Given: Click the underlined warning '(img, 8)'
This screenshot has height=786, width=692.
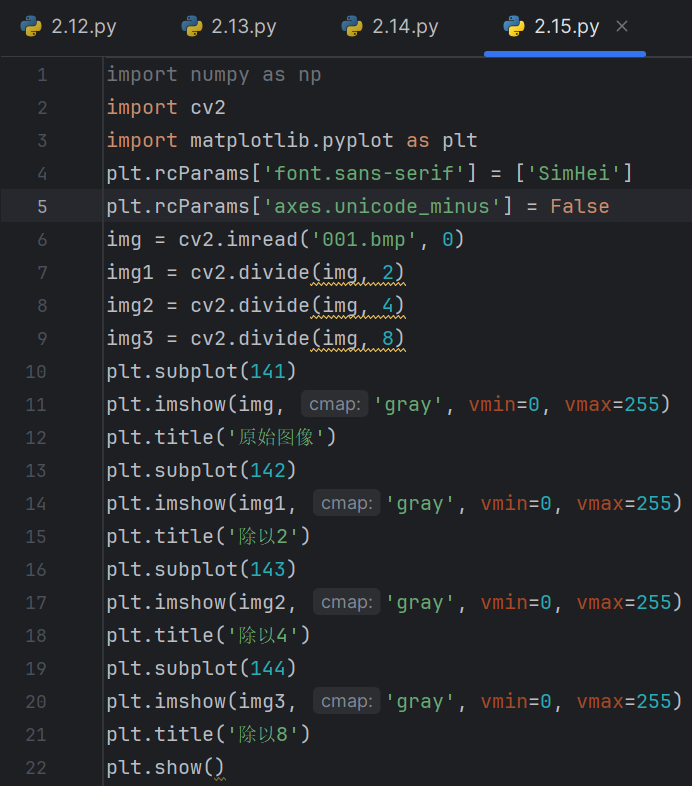Looking at the screenshot, I should click(358, 339).
